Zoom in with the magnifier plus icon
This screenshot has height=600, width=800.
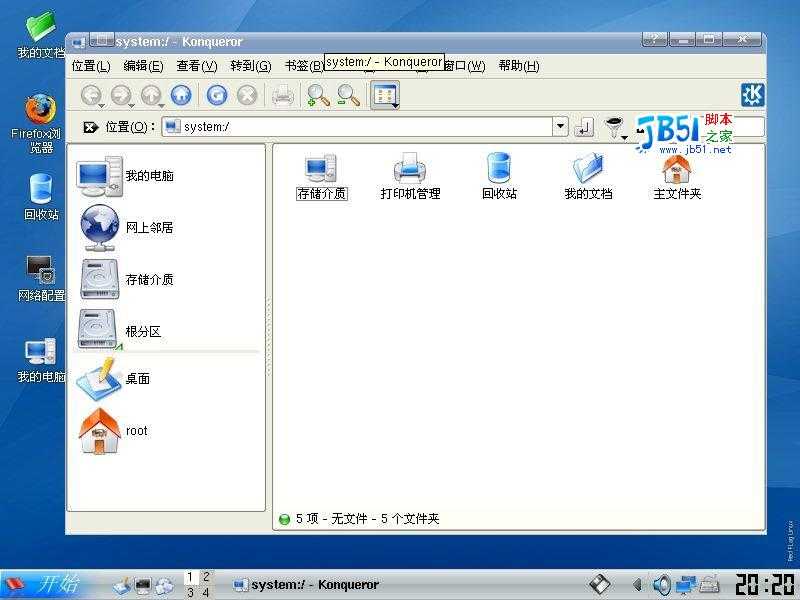click(318, 95)
